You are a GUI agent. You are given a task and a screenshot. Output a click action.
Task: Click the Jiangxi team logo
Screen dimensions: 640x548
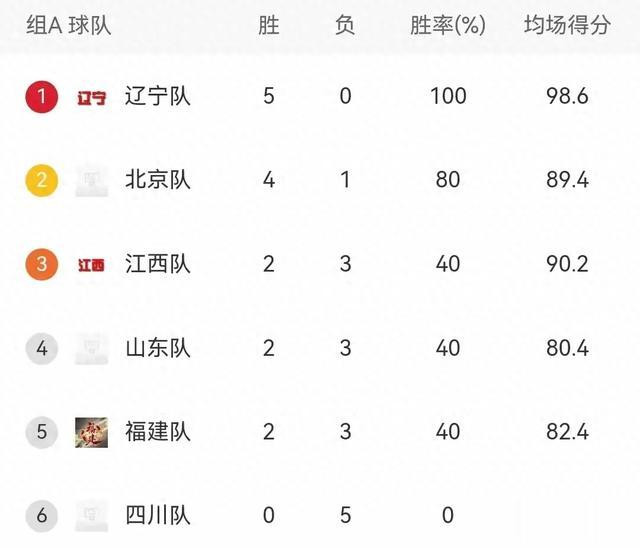point(92,265)
